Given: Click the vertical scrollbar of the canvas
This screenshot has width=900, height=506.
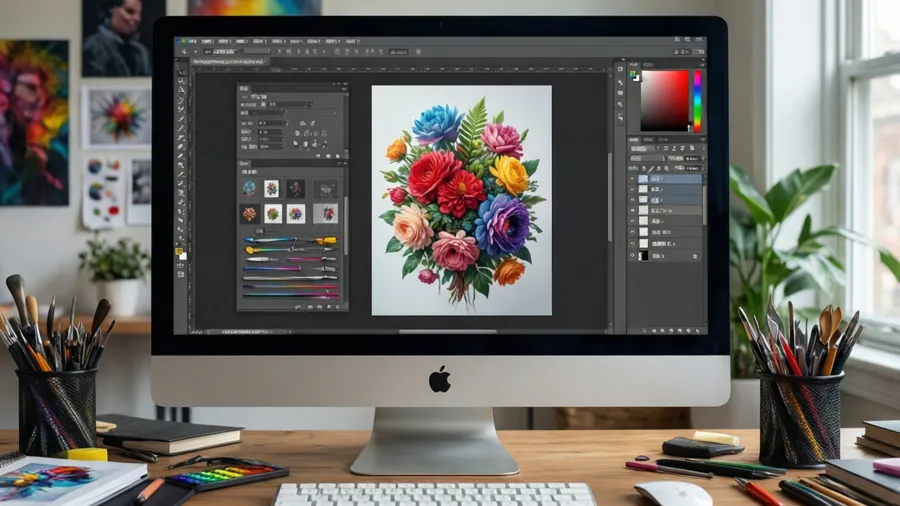Looking at the screenshot, I should (x=610, y=198).
